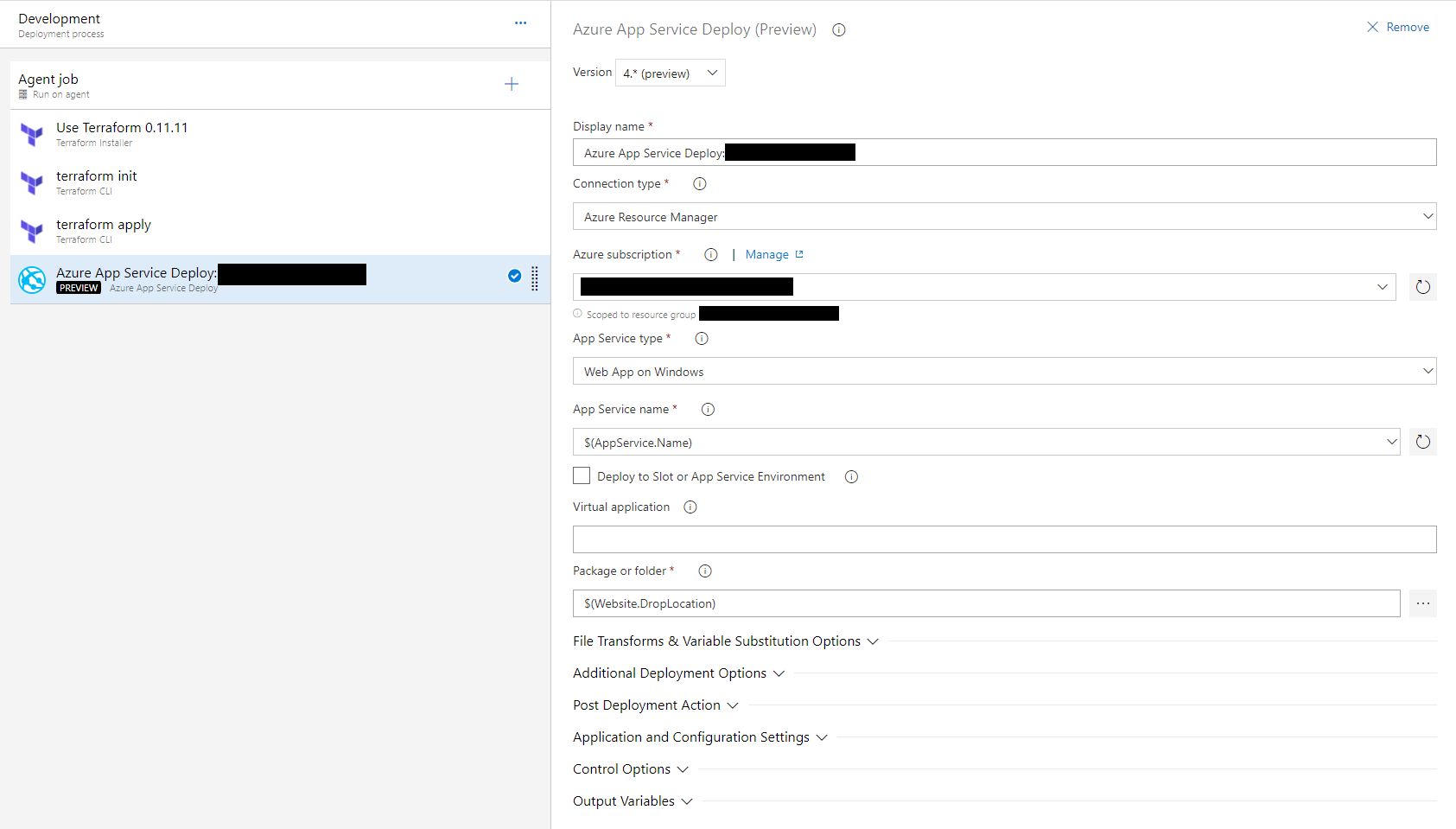Open the Azure subscription dropdown
Screen dimensions: 1456x829
pos(984,287)
